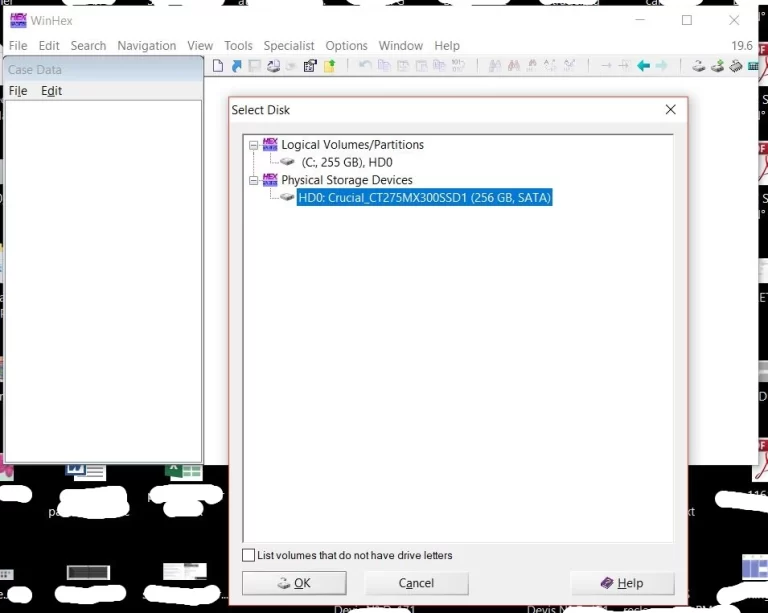The image size is (768, 613).
Task: Click the Open file blue arrow icon
Action: 237,66
